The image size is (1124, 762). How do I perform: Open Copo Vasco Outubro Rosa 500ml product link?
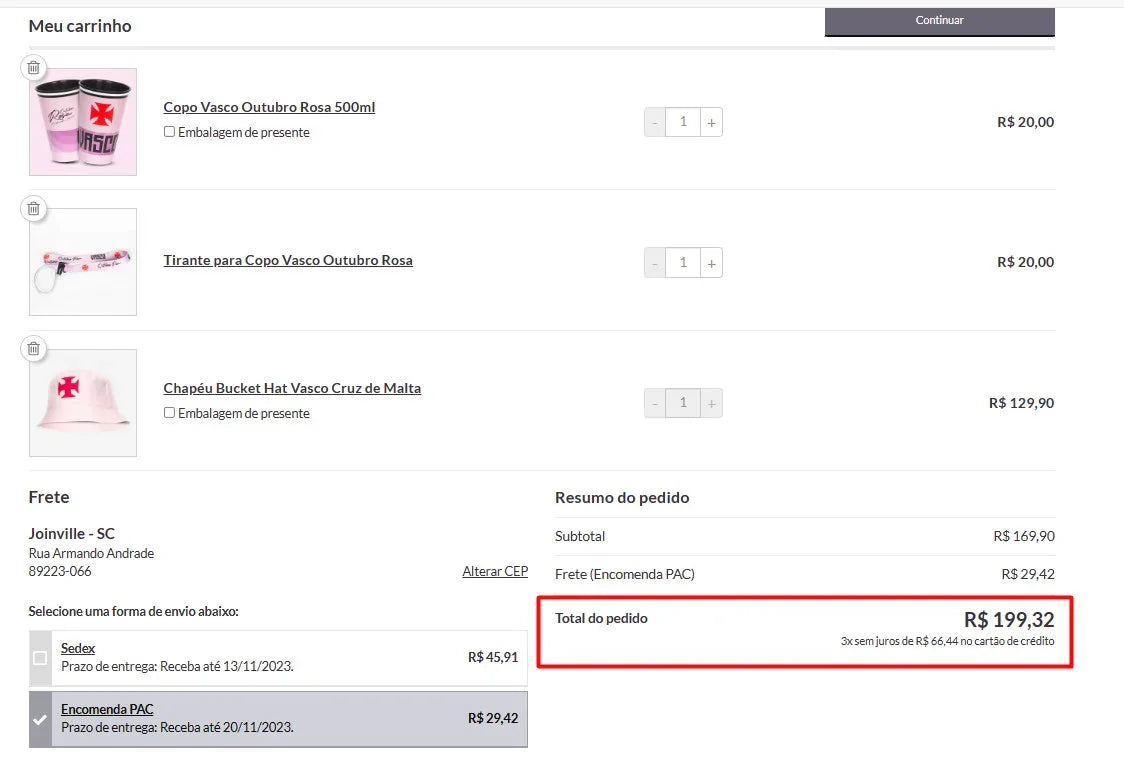coord(269,107)
